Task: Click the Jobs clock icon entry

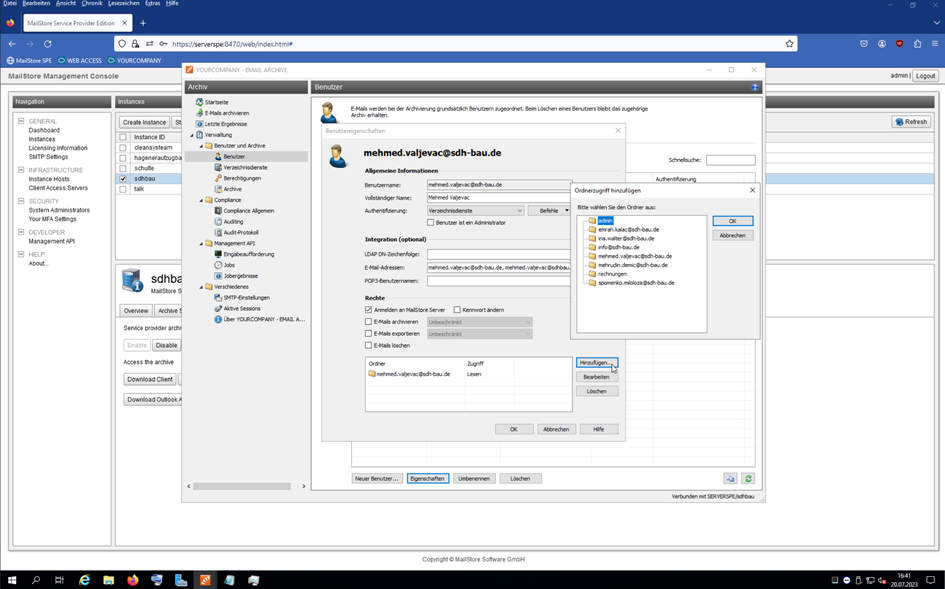Action: [229, 265]
